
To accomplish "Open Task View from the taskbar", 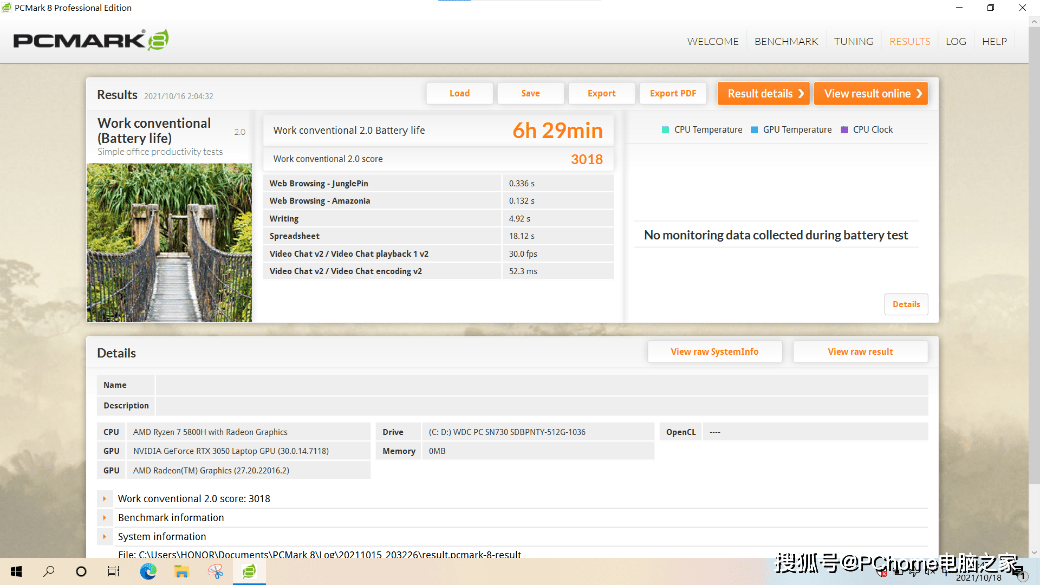I will pyautogui.click(x=114, y=571).
